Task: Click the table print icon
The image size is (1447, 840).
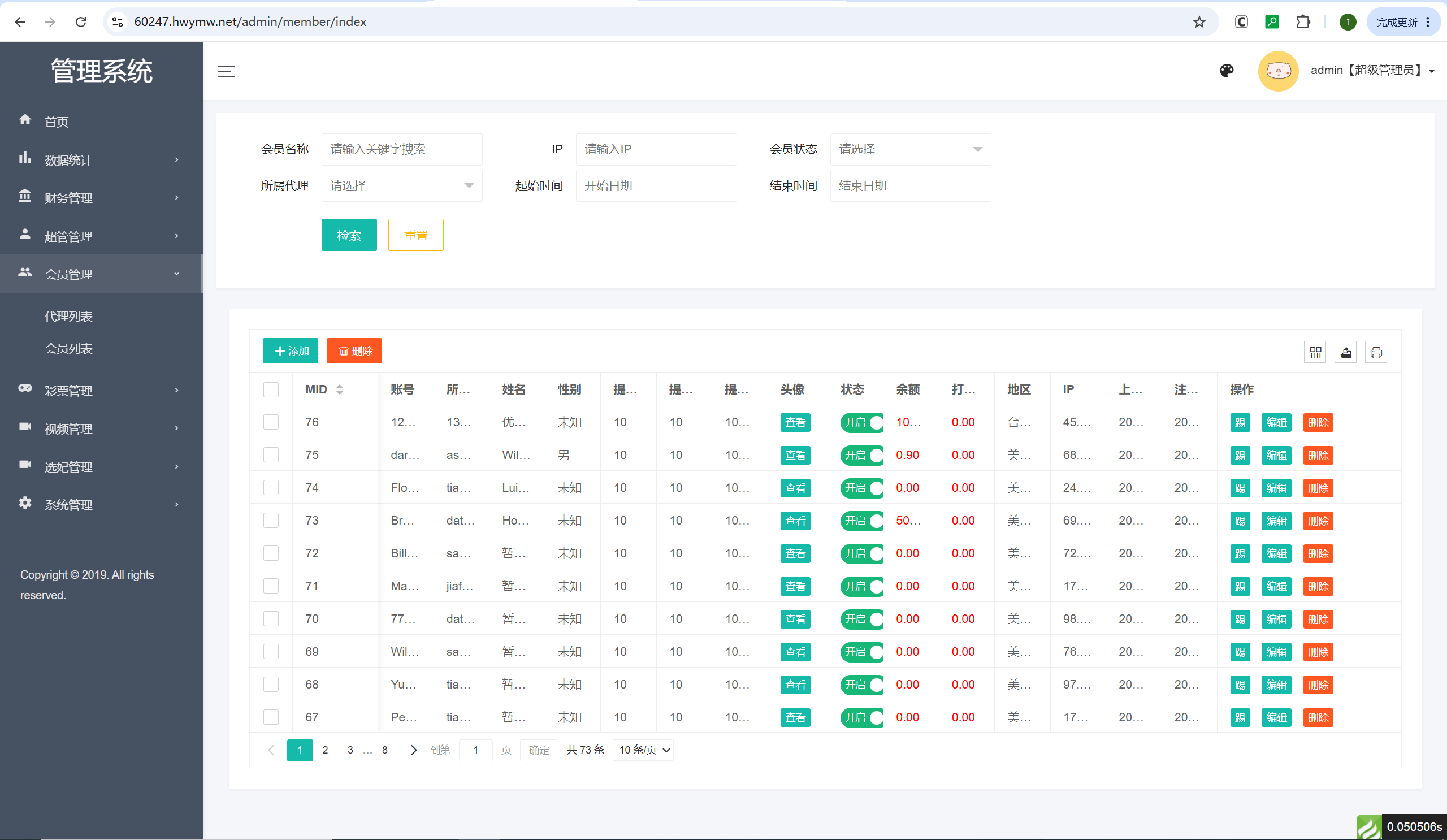Action: [x=1376, y=352]
